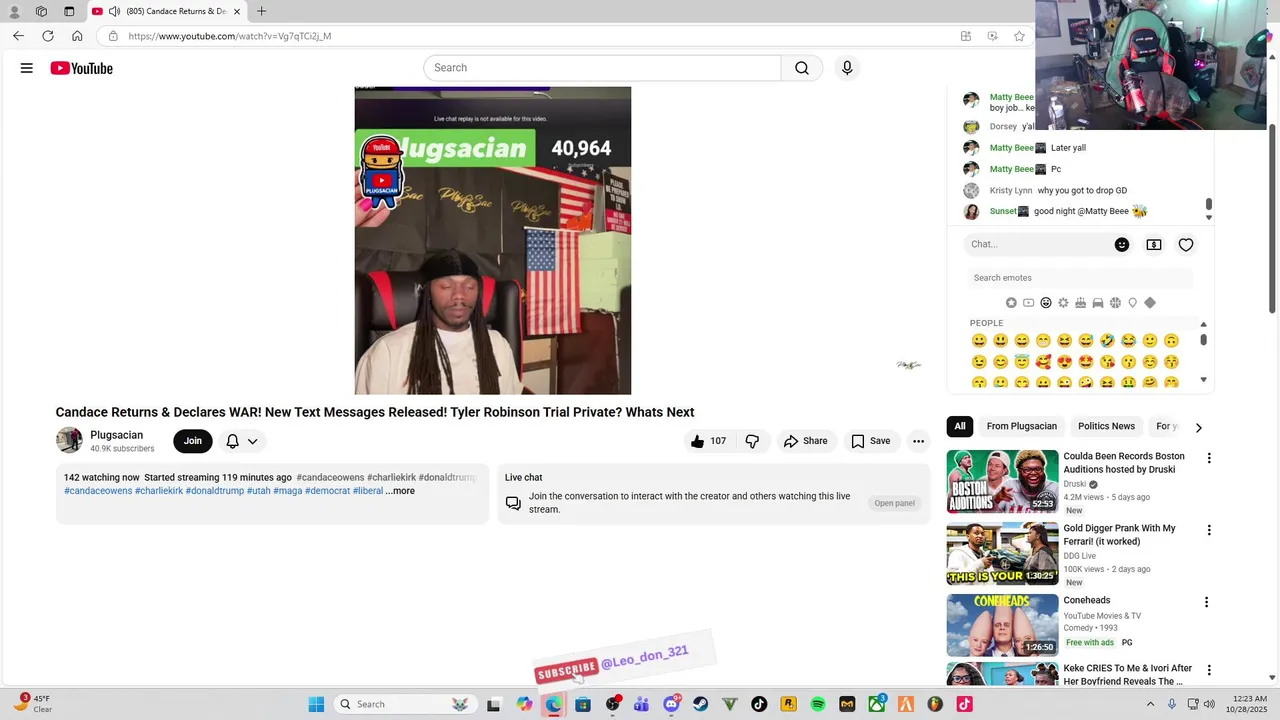Click the Plugsacian channel avatar

point(69,441)
